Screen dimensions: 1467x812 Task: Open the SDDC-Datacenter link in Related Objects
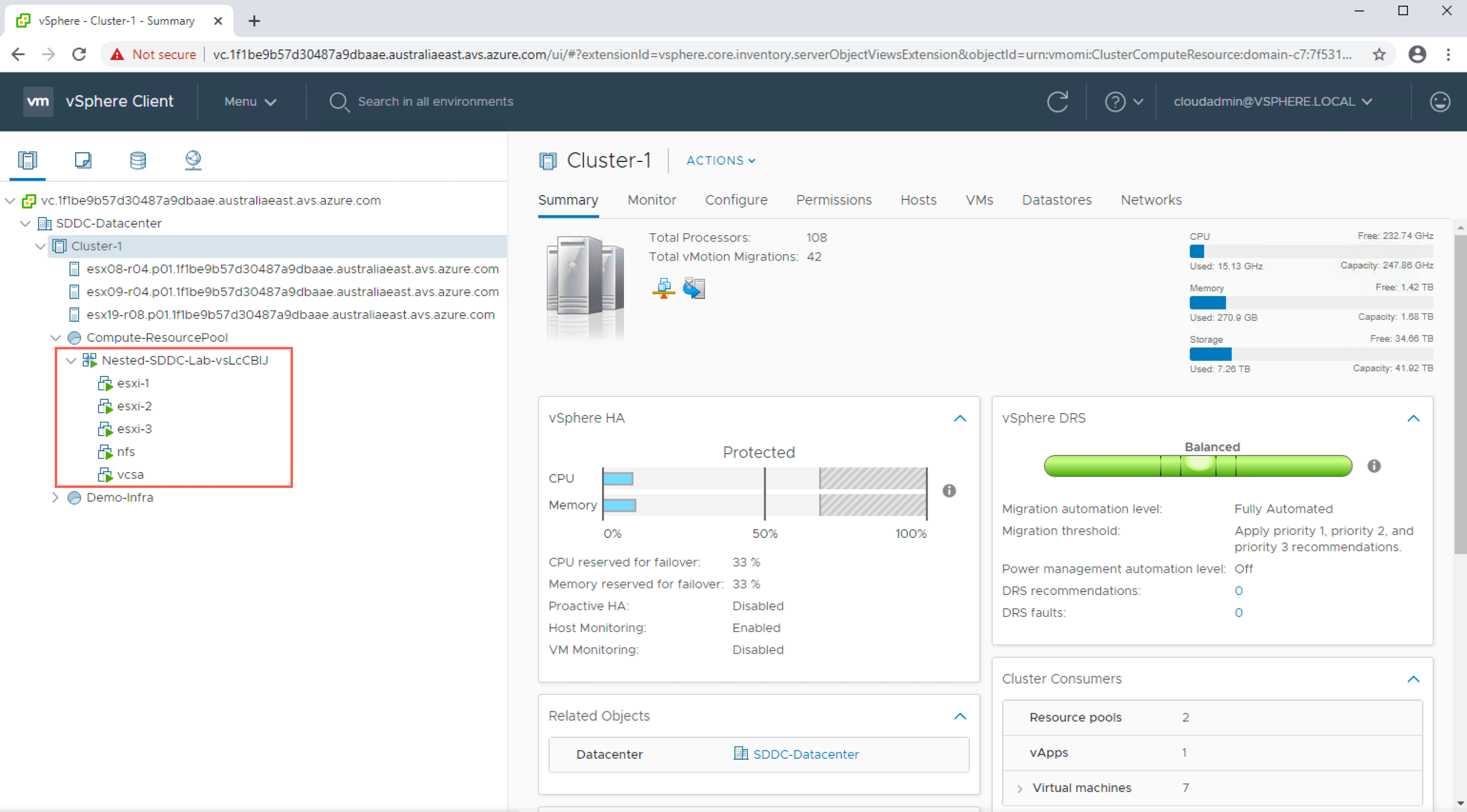805,754
